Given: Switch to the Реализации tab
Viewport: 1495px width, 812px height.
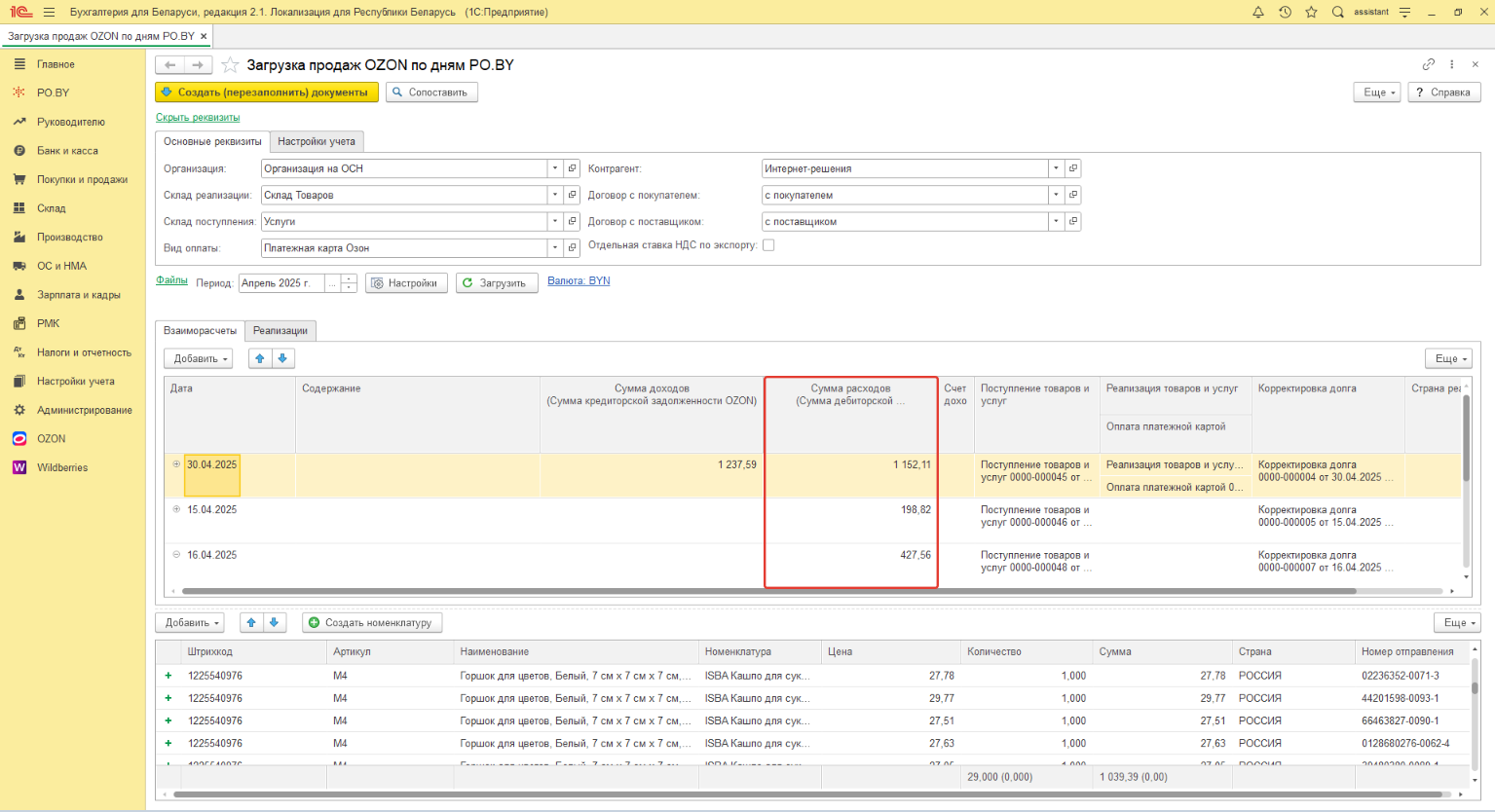Looking at the screenshot, I should click(280, 330).
